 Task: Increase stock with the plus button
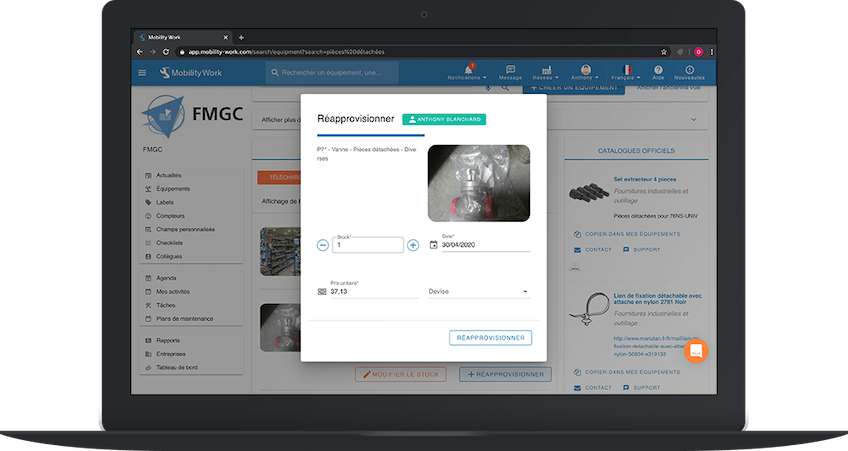pos(413,245)
